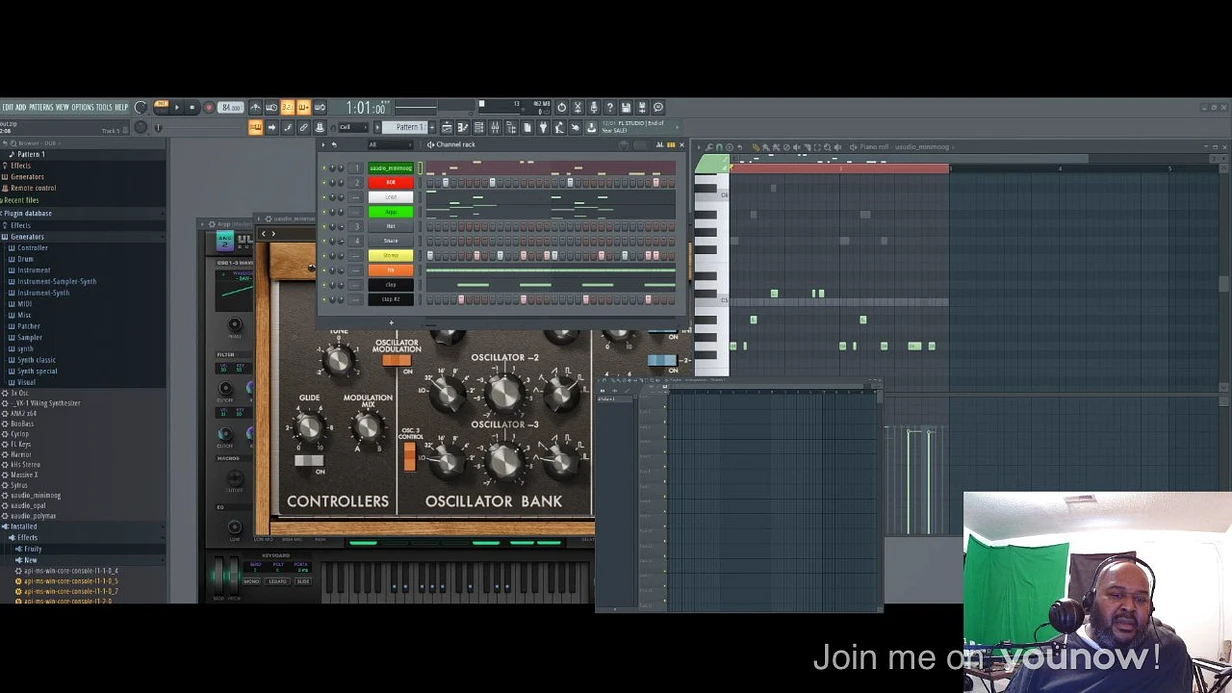The height and width of the screenshot is (693, 1232).
Task: Open the All channel filter dropdown
Action: pyautogui.click(x=390, y=145)
